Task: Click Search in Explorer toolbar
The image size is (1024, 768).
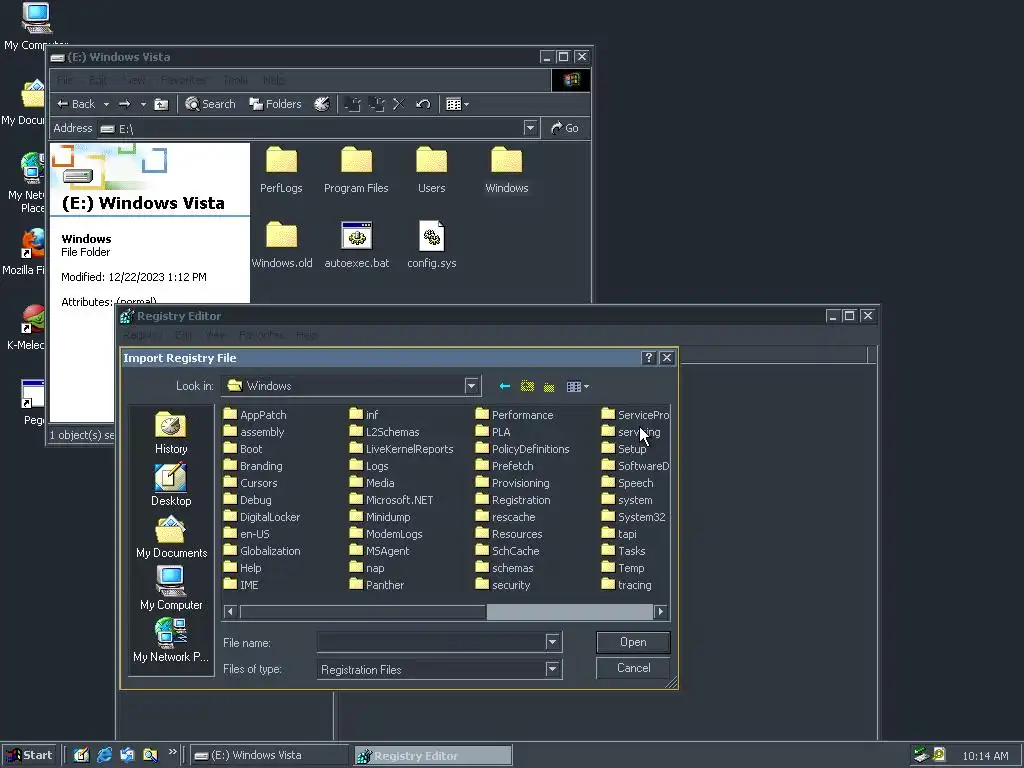Action: click(x=210, y=104)
